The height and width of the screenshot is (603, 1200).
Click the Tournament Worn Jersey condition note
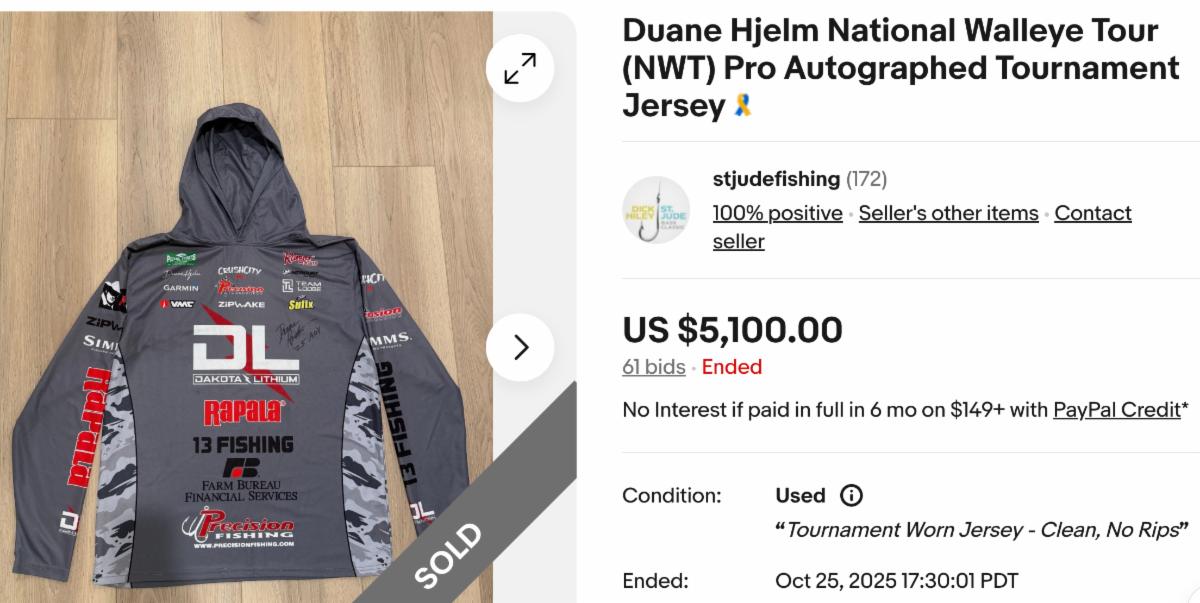(981, 529)
